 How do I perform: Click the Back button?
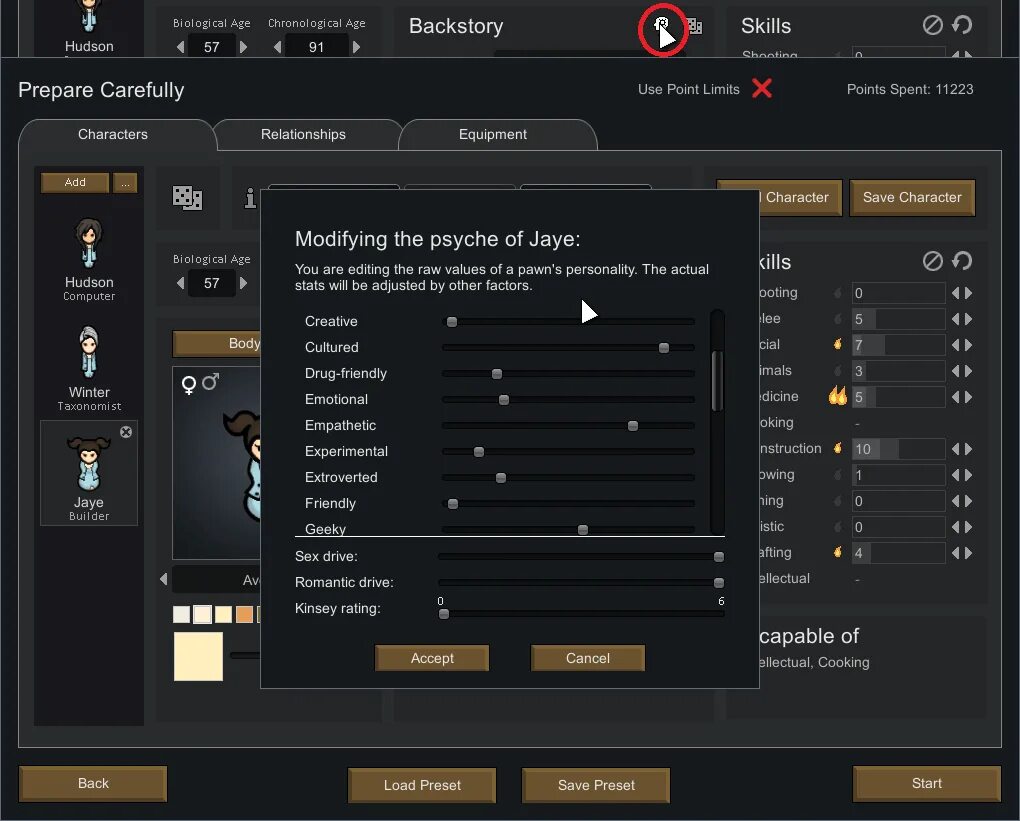click(93, 783)
